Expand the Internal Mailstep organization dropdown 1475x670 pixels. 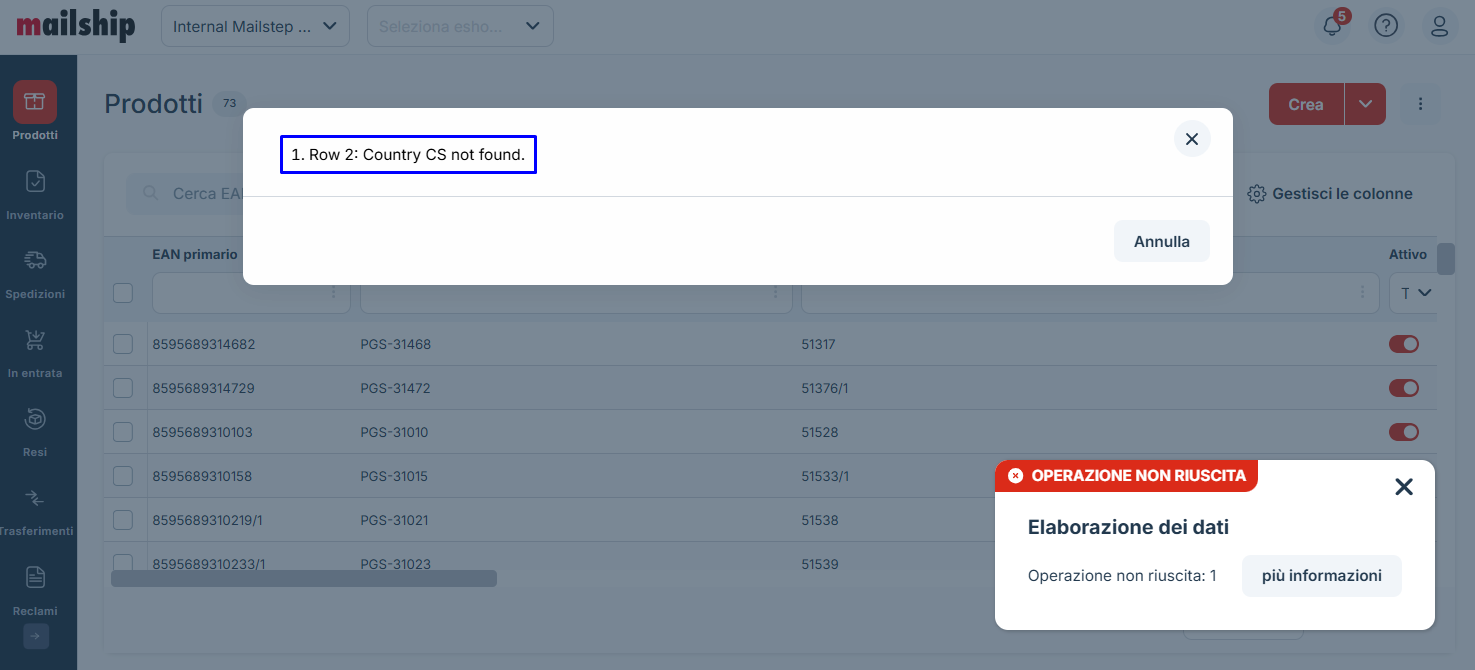(x=255, y=26)
